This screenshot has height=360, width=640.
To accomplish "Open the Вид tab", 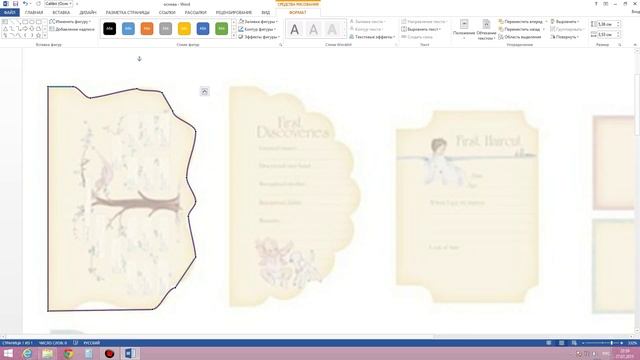I will tap(266, 13).
